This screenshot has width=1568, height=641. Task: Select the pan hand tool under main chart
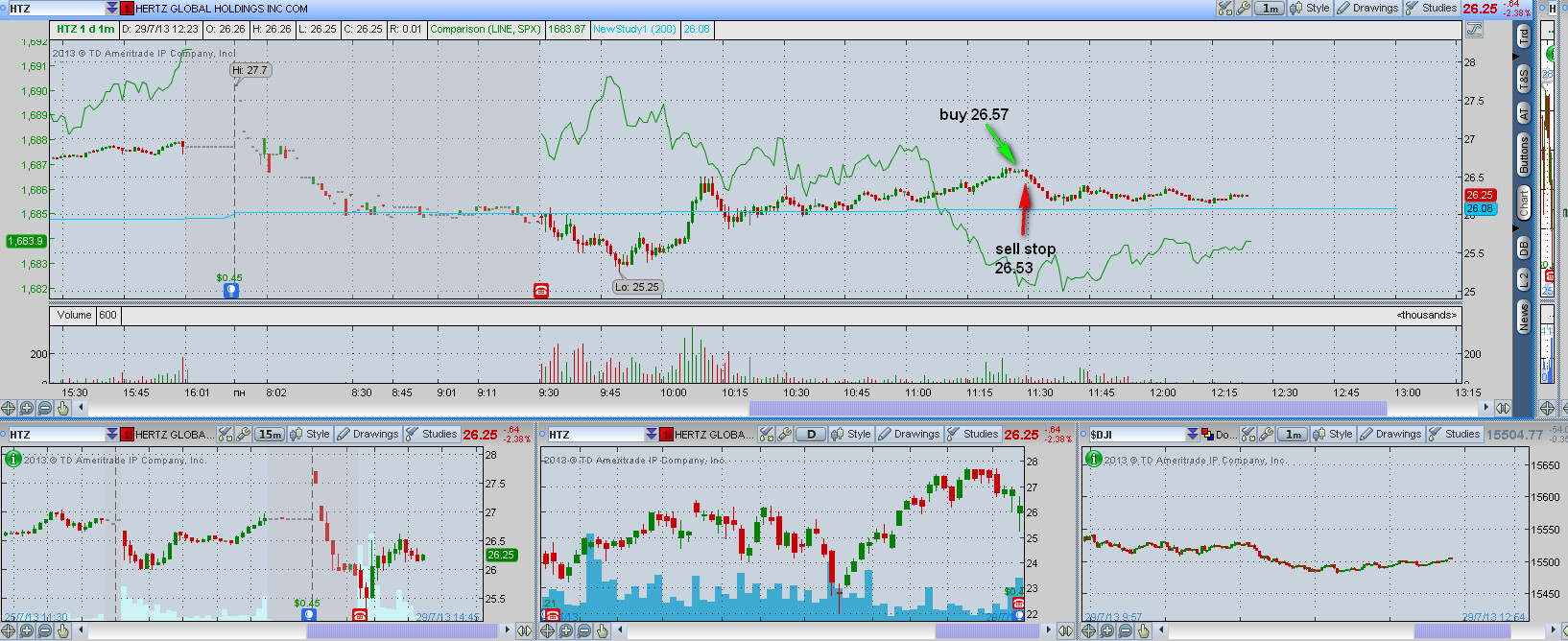[63, 408]
